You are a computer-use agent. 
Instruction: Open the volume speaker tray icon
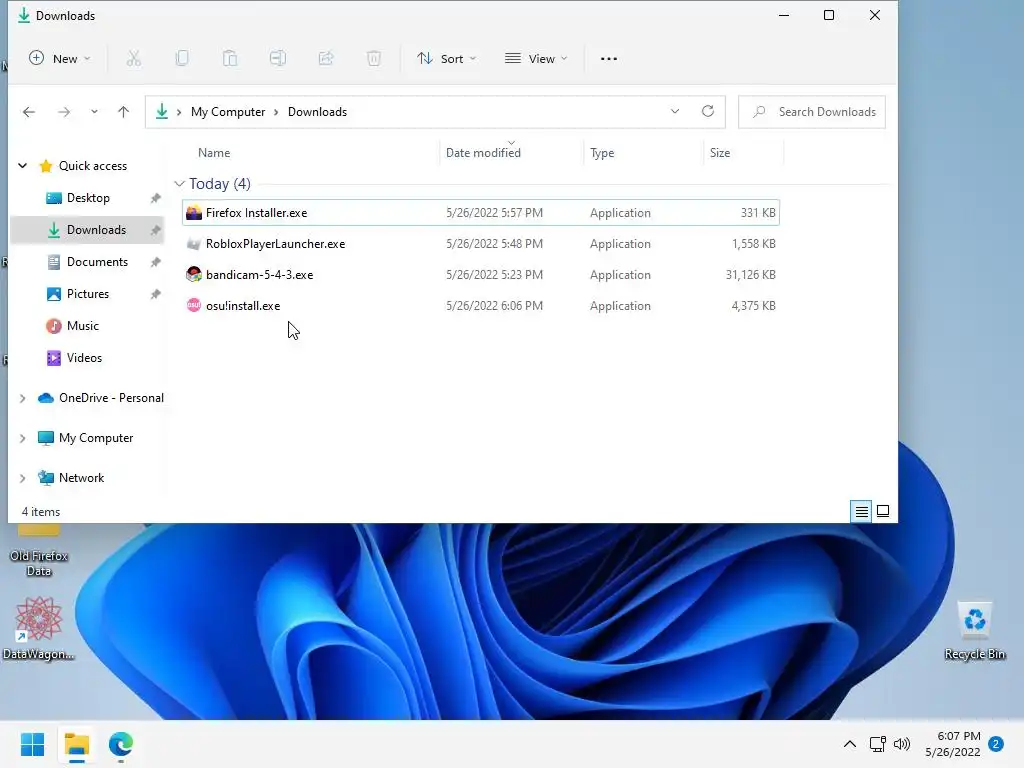pos(902,744)
